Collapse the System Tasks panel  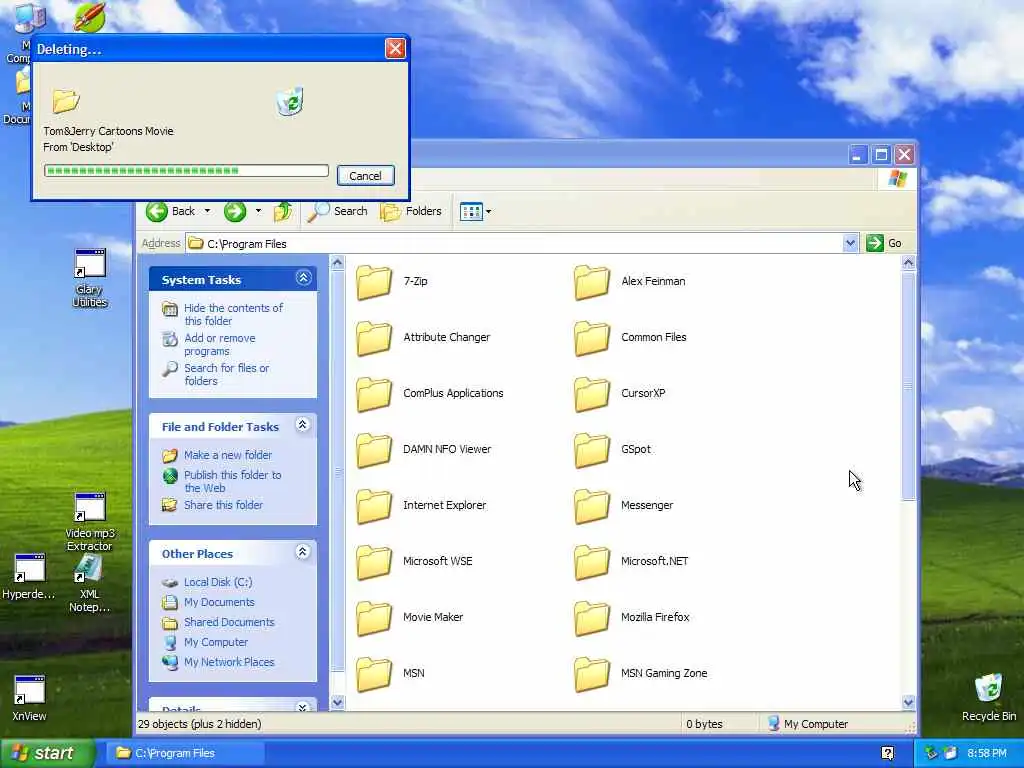click(303, 278)
